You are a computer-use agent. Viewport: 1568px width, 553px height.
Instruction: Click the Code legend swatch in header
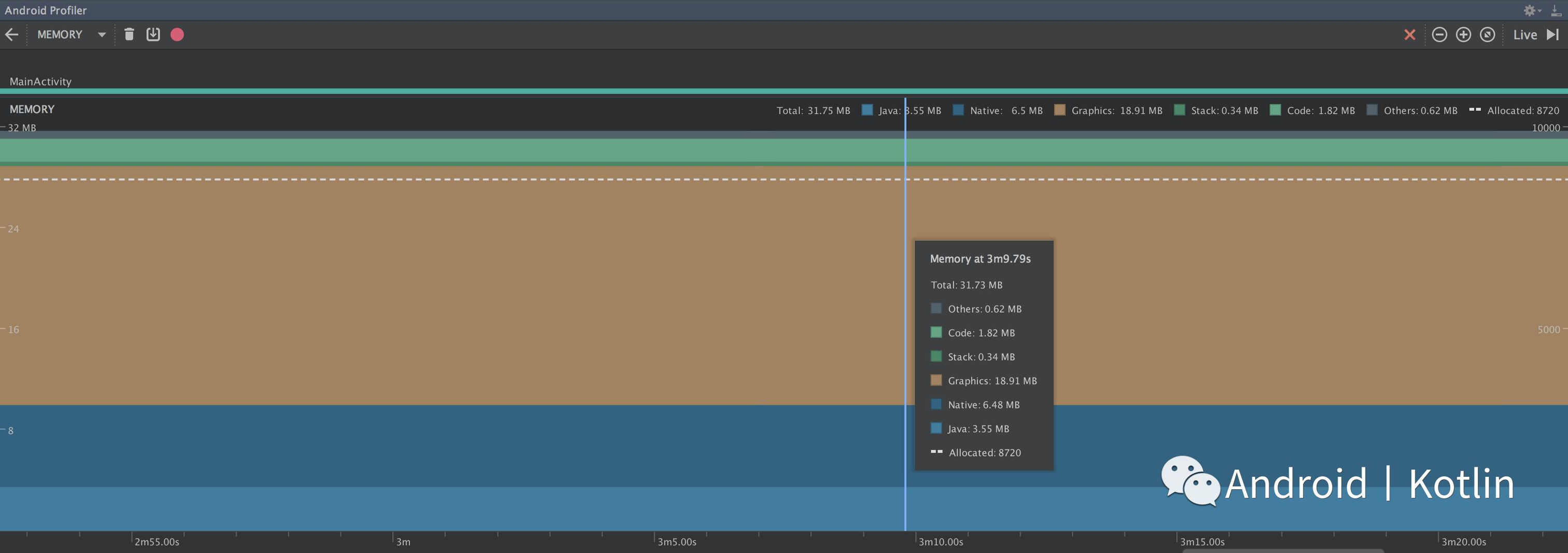(x=1275, y=109)
